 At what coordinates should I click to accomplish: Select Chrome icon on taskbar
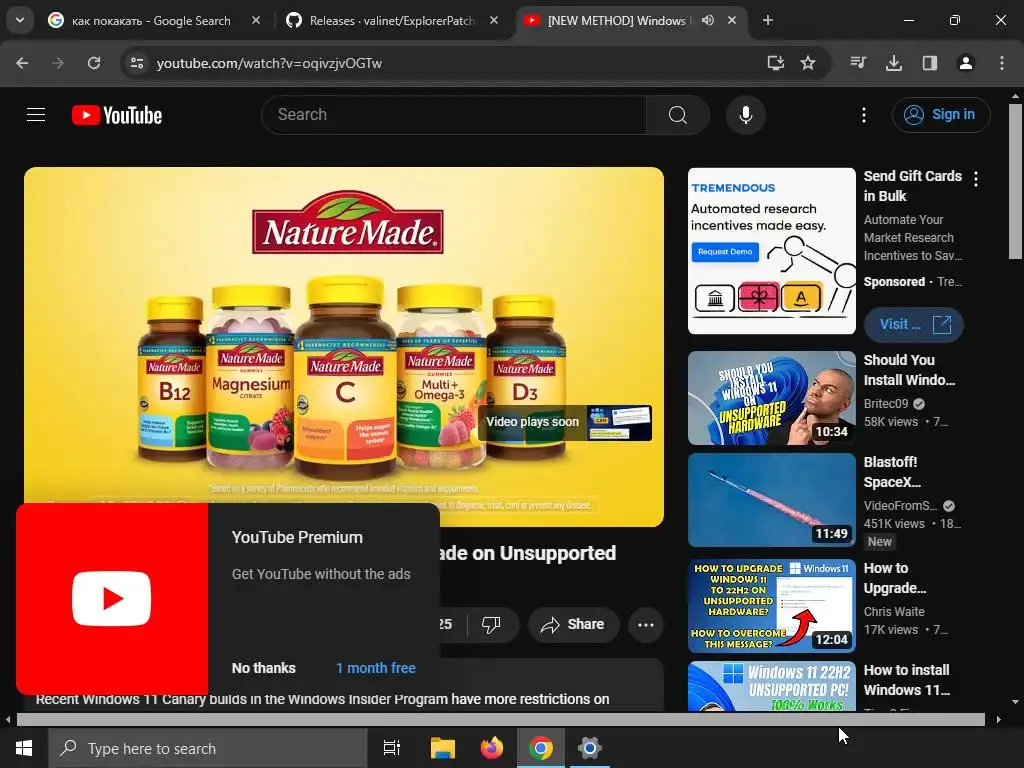[541, 748]
